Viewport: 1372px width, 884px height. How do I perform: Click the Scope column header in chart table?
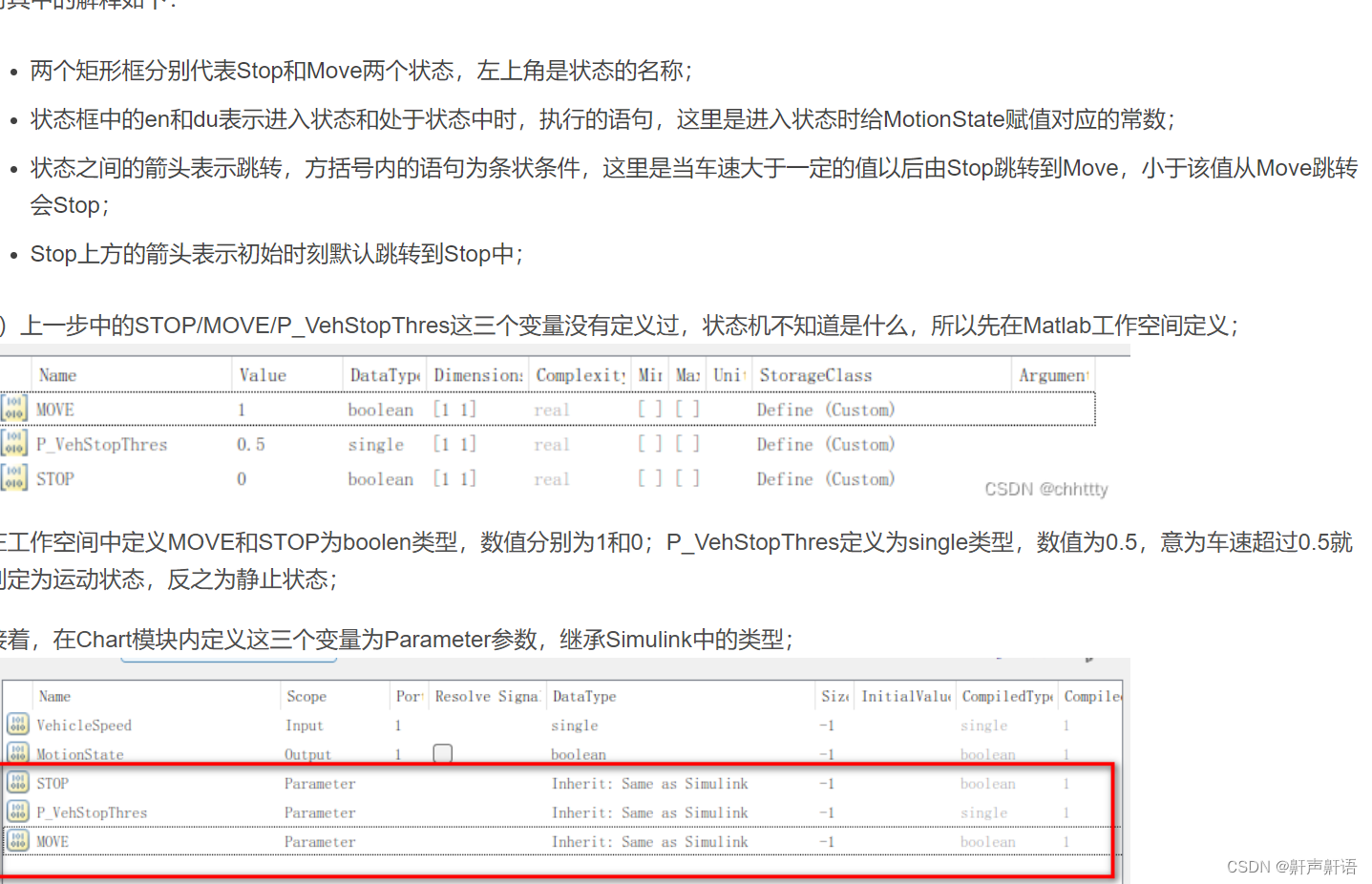click(x=306, y=696)
